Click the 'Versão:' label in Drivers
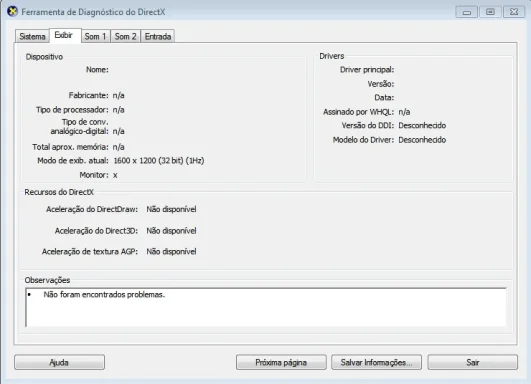 (x=381, y=84)
